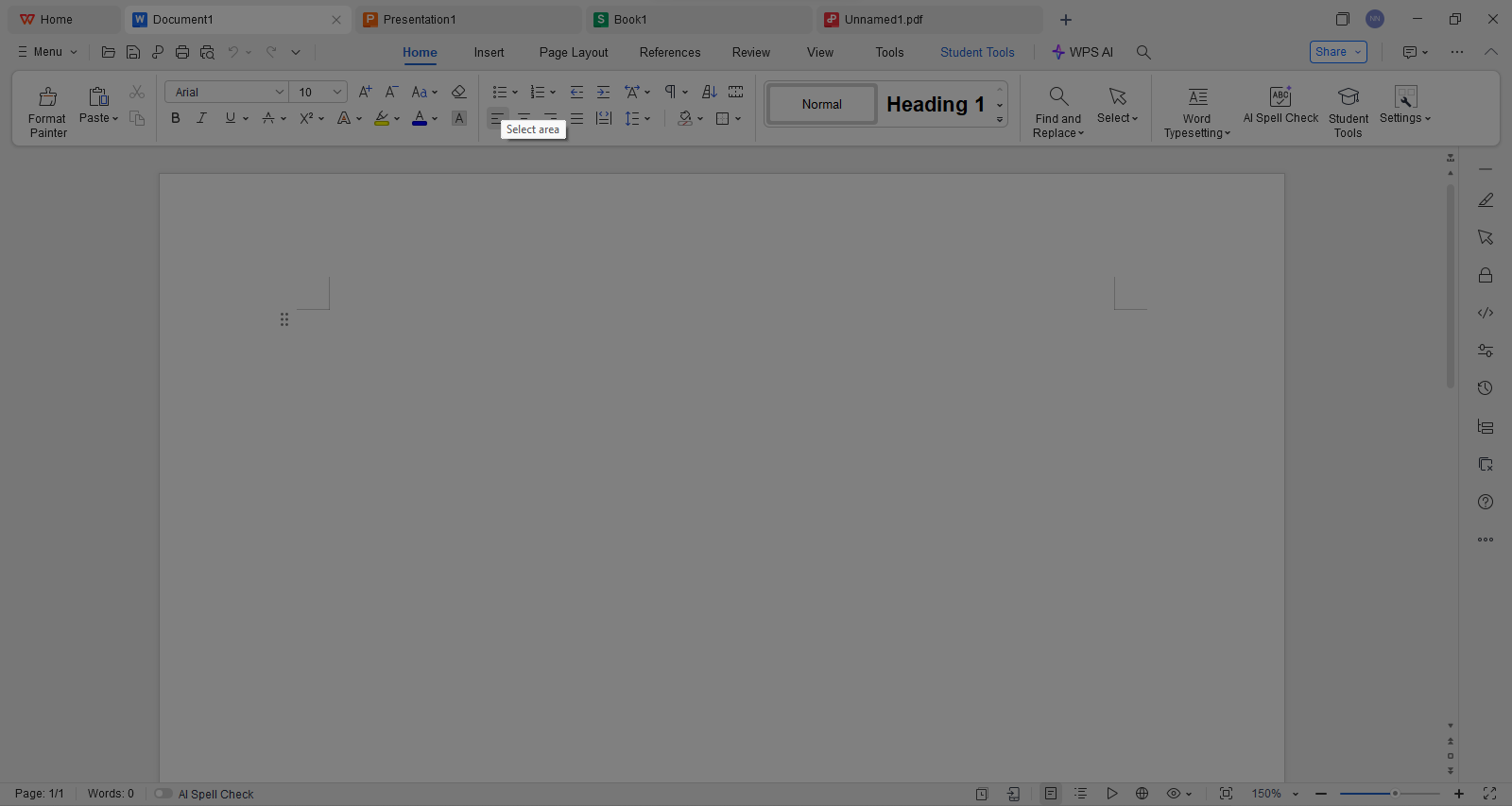Click the Format Painter icon
1512x806 pixels.
(x=47, y=97)
